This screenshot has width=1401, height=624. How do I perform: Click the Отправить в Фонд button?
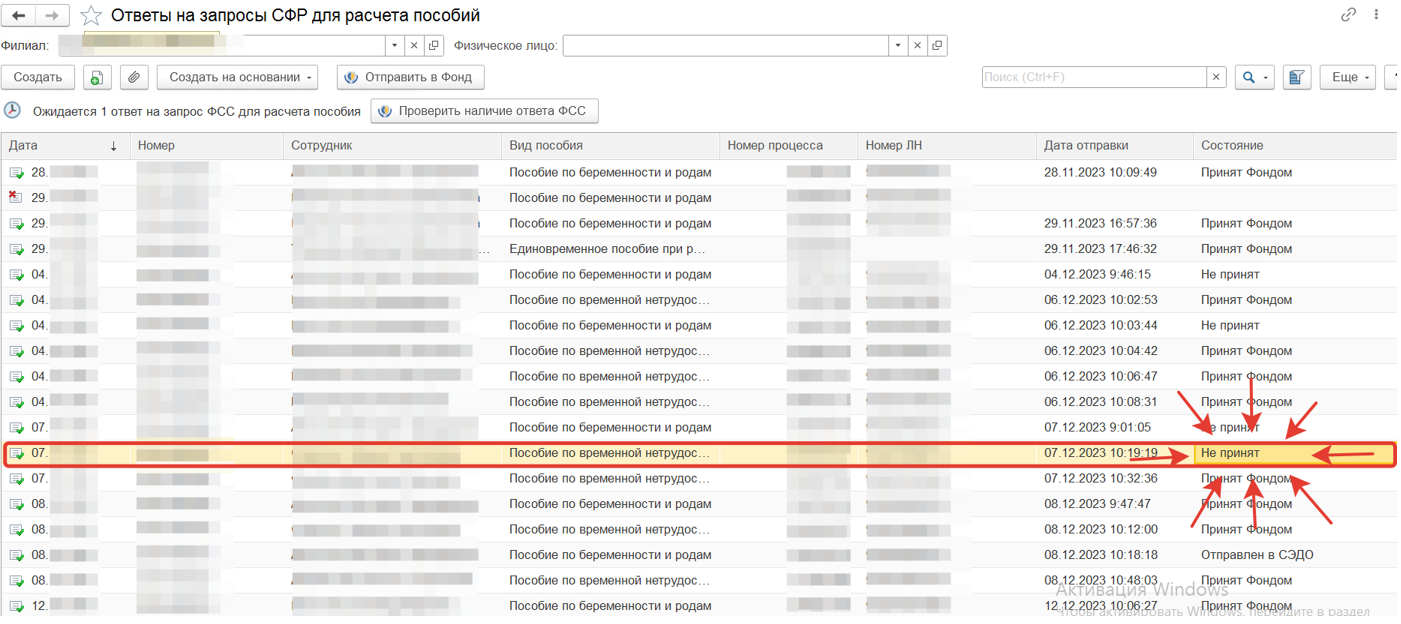tap(410, 78)
